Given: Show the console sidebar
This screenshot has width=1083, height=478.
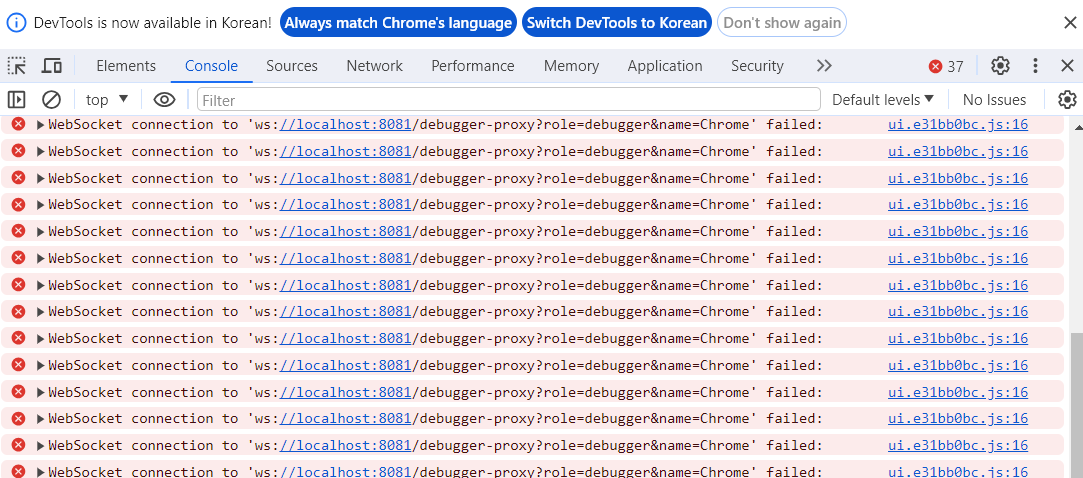Looking at the screenshot, I should click(x=17, y=99).
